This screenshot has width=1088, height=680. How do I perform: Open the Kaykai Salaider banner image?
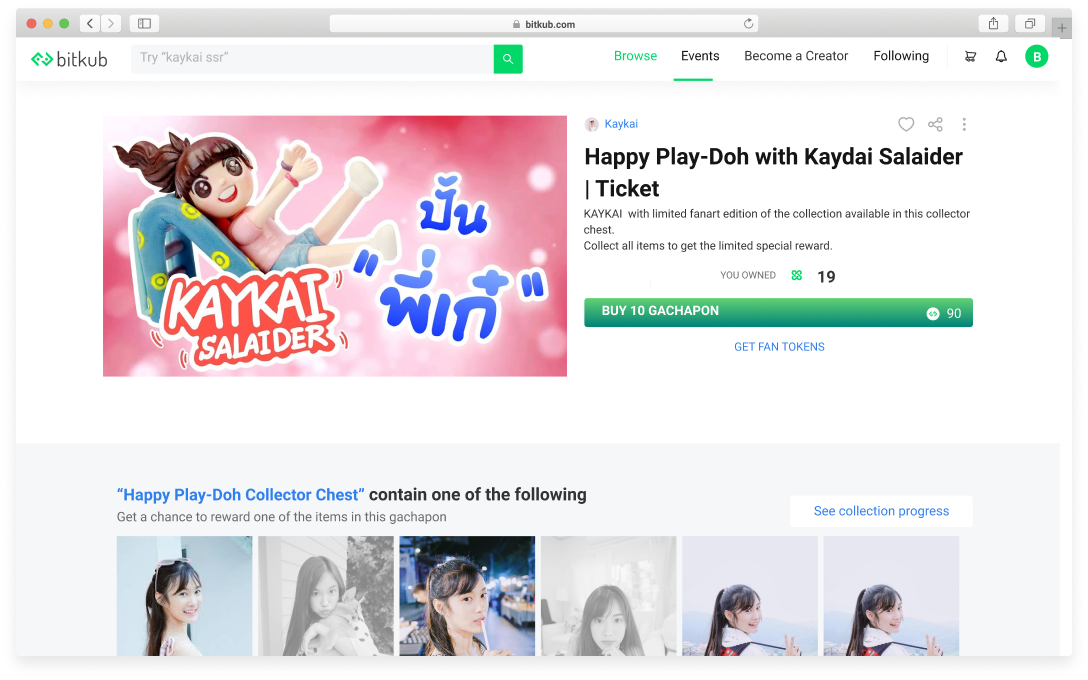pos(335,246)
